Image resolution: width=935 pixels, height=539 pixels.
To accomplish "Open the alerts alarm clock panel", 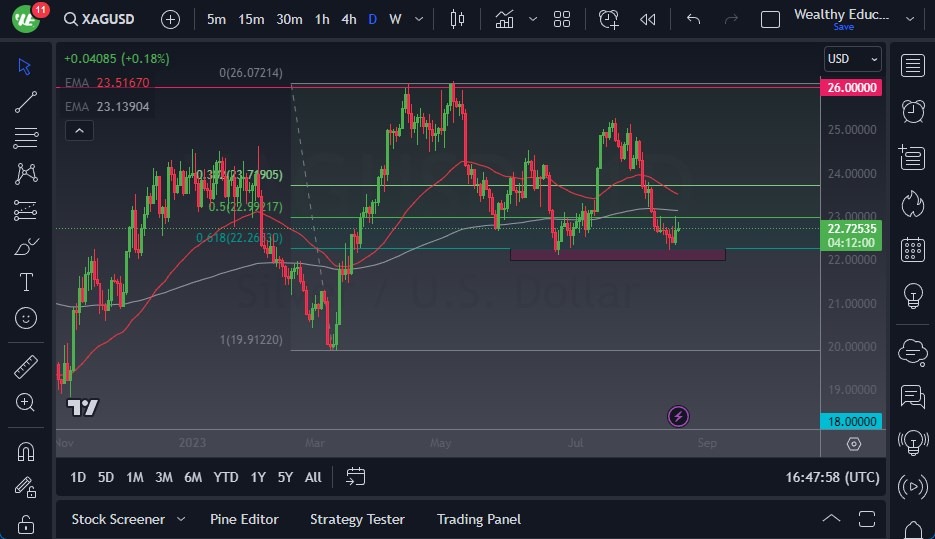I will tap(912, 111).
